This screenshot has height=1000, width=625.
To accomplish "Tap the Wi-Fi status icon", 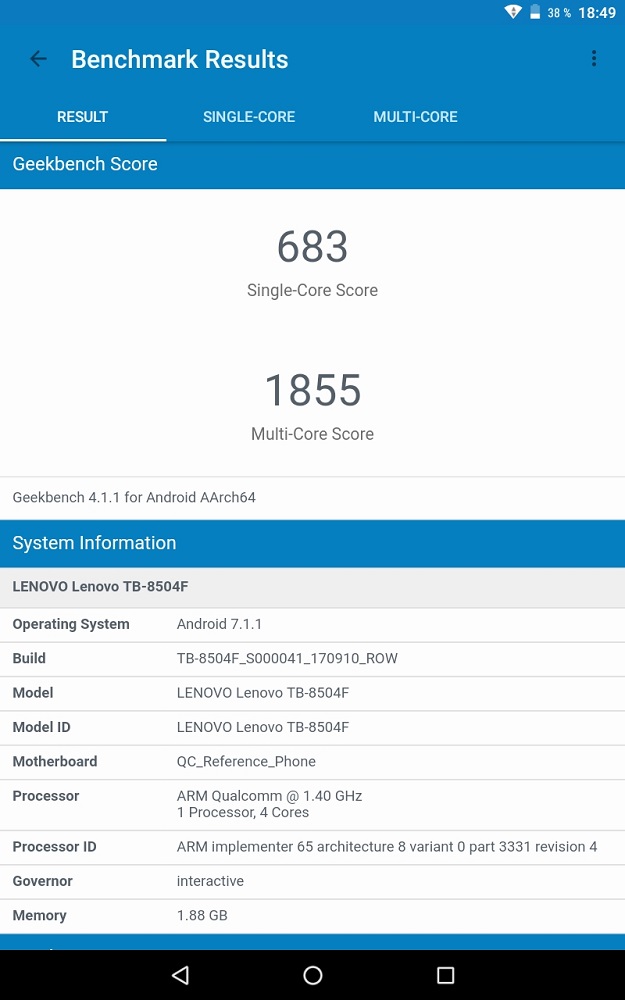I will (x=513, y=12).
